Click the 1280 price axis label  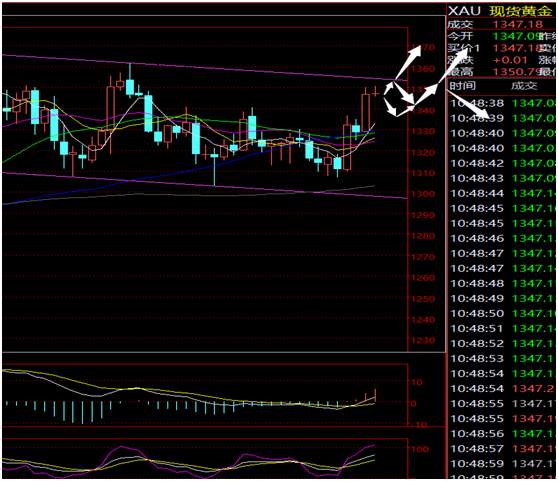pos(423,236)
